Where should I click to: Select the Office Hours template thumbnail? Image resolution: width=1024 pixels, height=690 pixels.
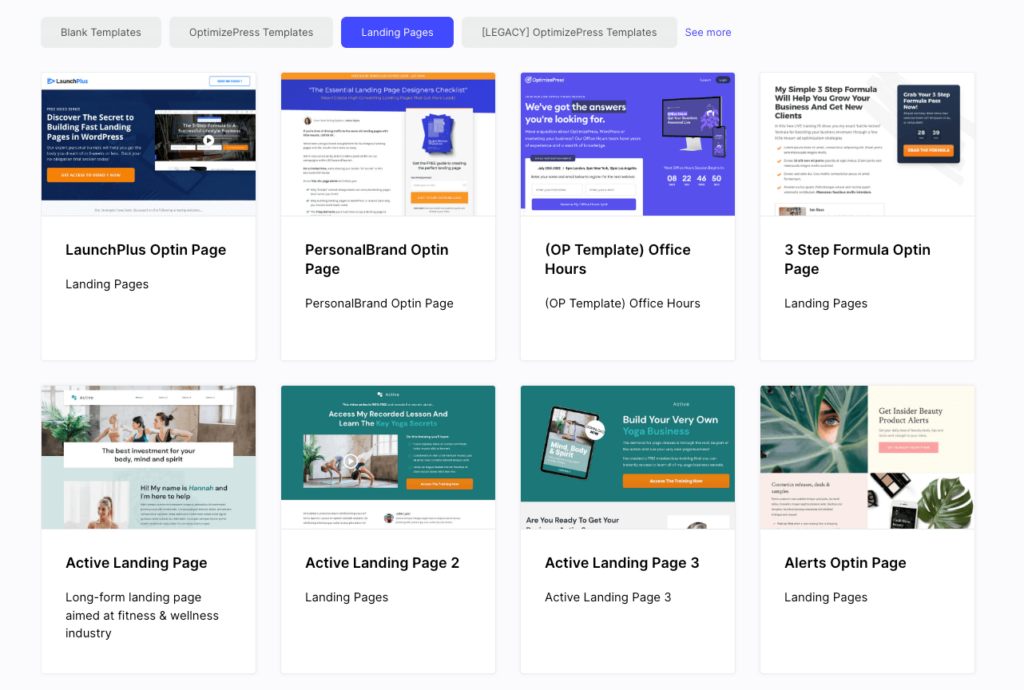(628, 144)
